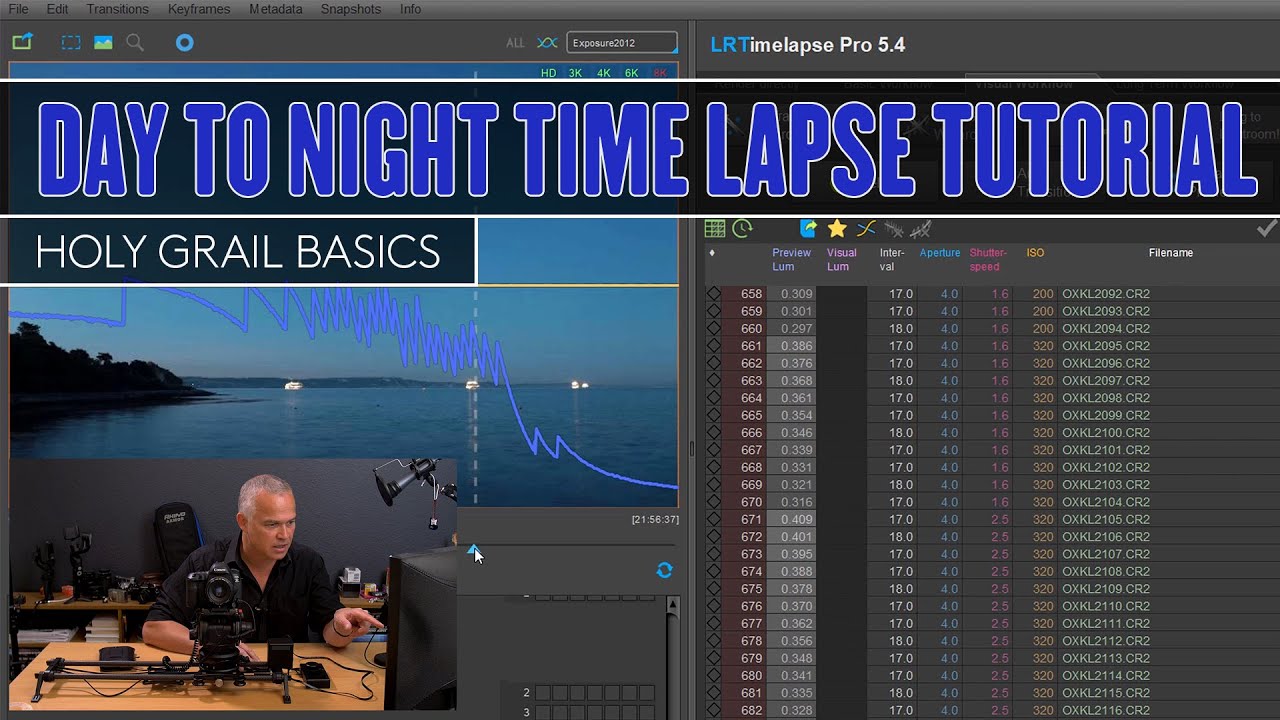Click the ISO column header
This screenshot has height=720, width=1280.
tap(1035, 253)
